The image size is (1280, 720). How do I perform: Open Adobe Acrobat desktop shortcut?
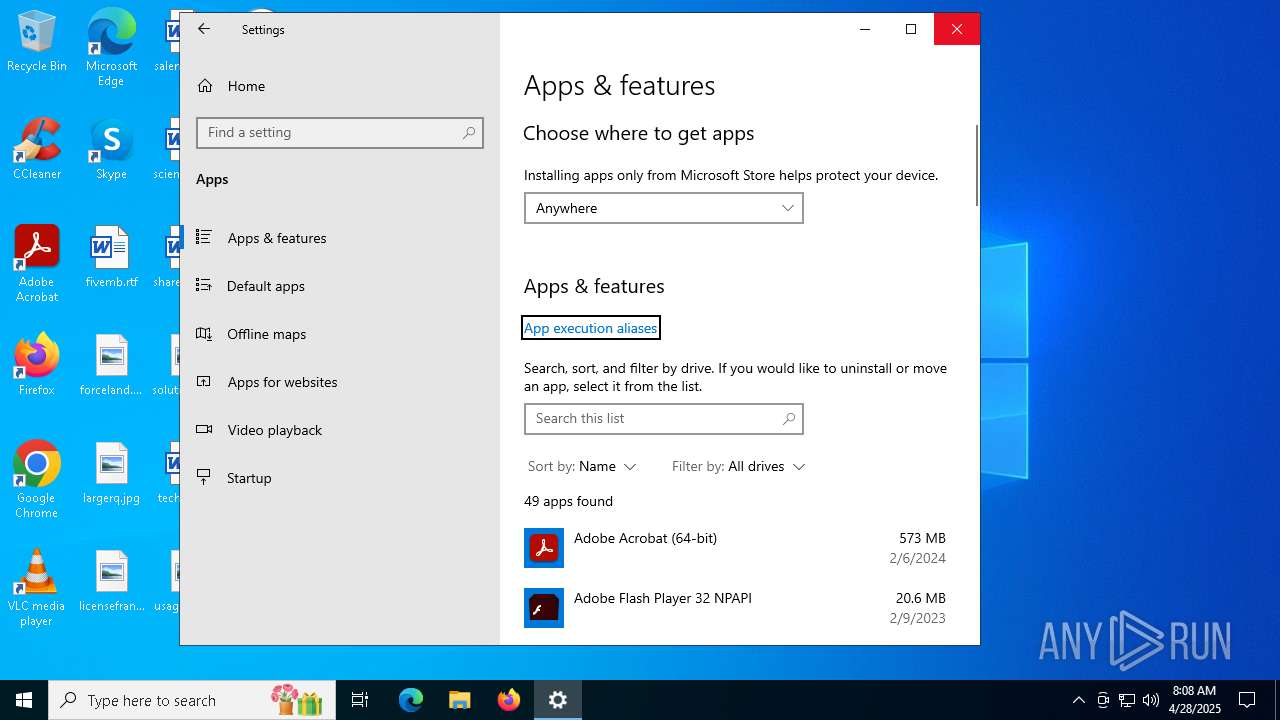[x=37, y=264]
